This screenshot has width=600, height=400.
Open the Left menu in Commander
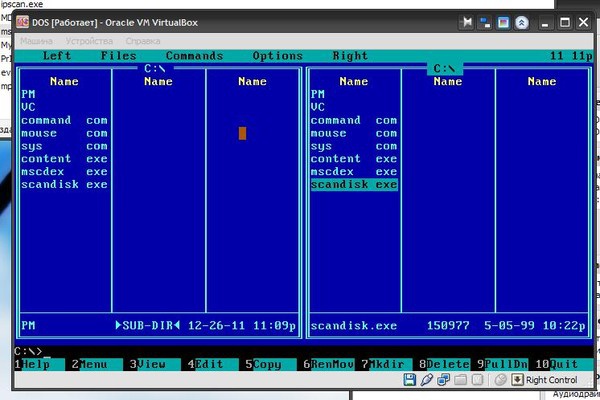coord(57,56)
